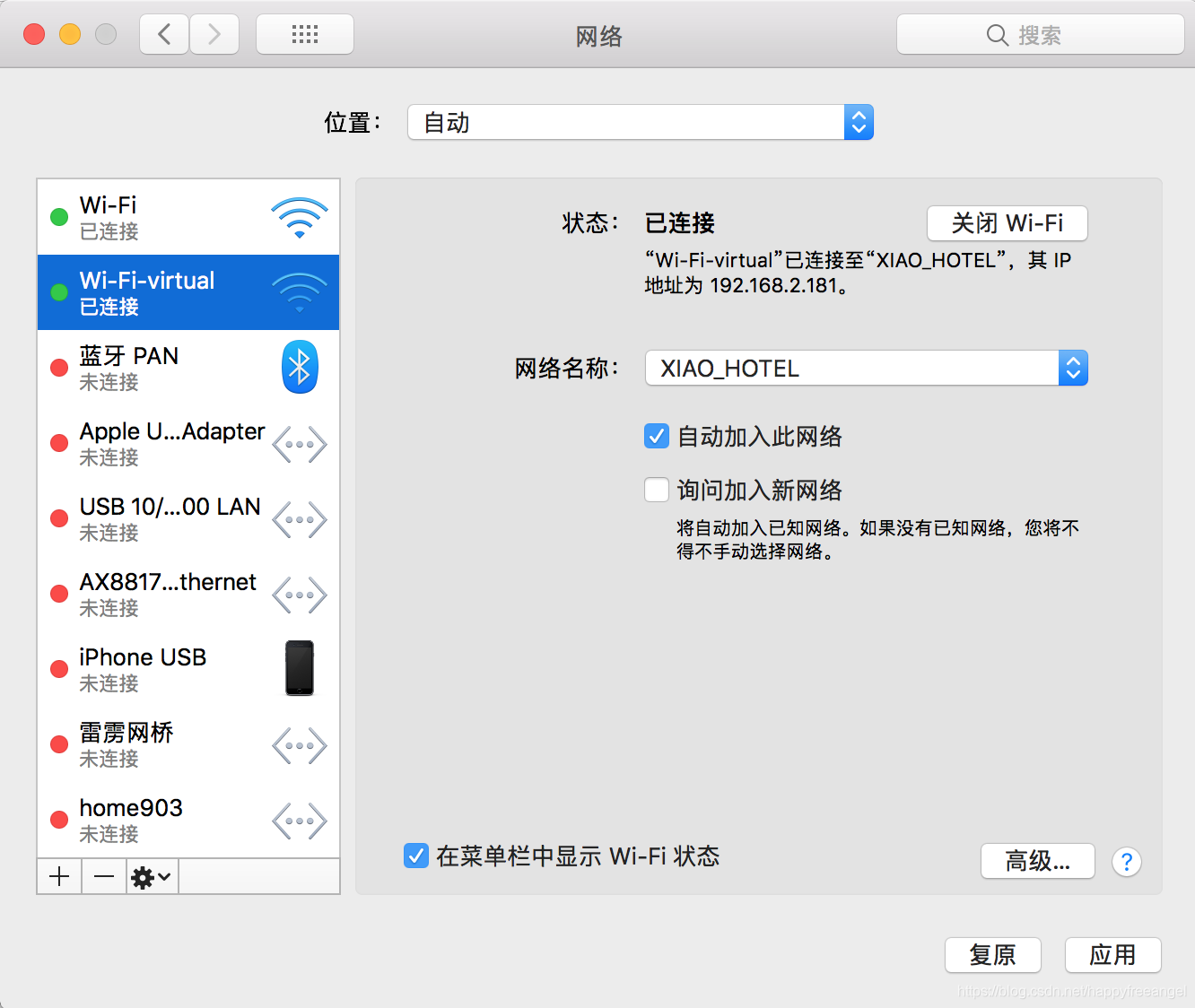Click the yellow minimize window button
Viewport: 1195px width, 1008px height.
click(70, 34)
